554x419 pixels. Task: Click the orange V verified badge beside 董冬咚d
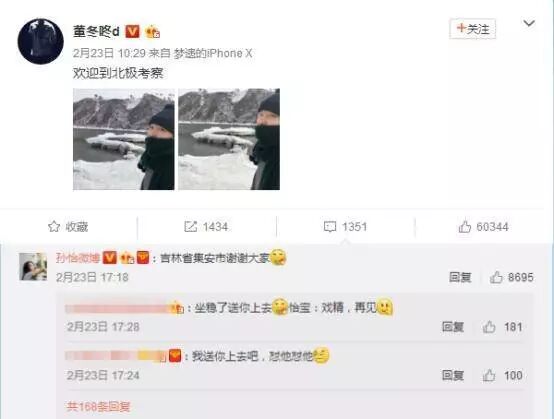pos(133,31)
